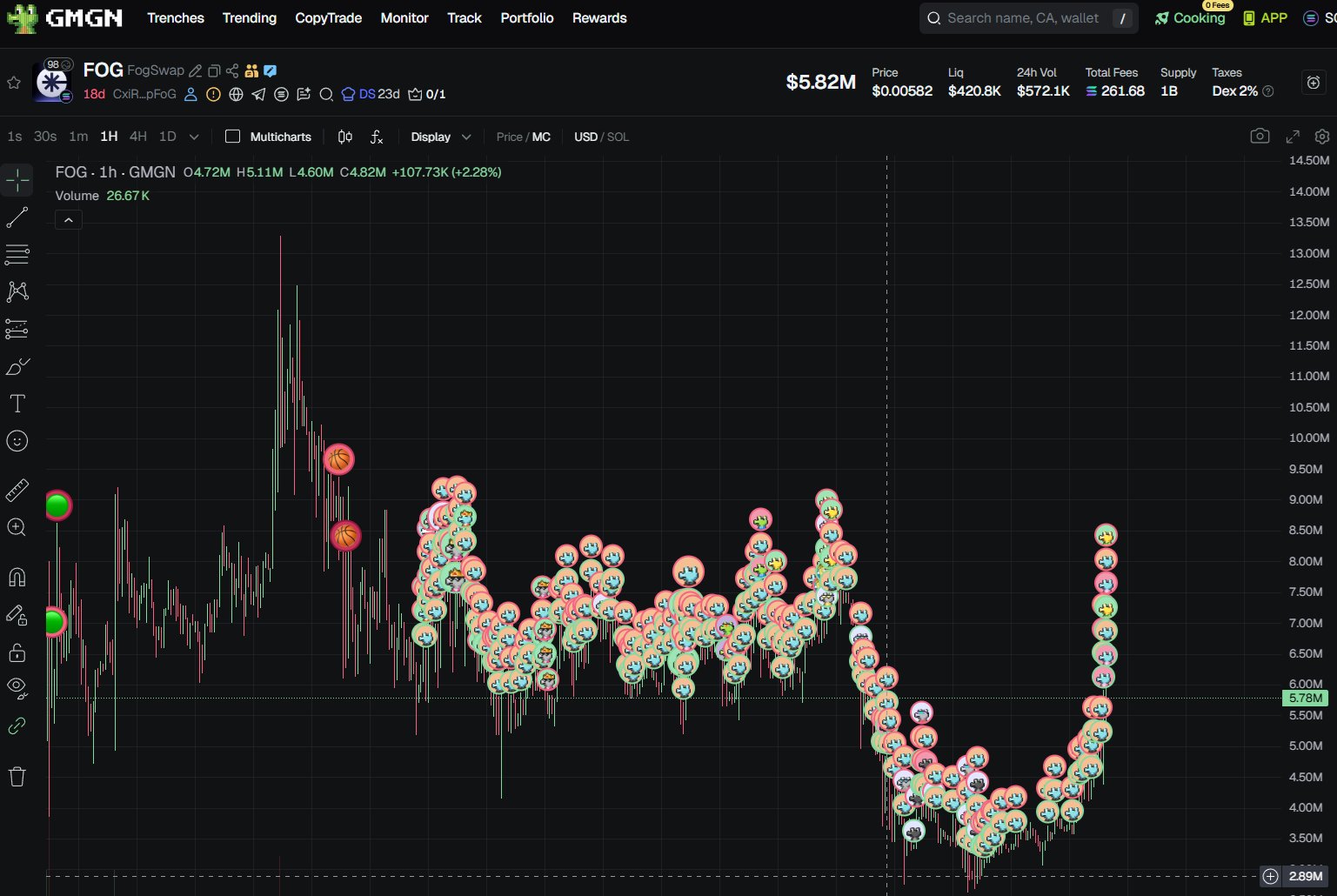Focus the name, CA, wallet search field
Screen dimensions: 1337x896
(x=1023, y=18)
